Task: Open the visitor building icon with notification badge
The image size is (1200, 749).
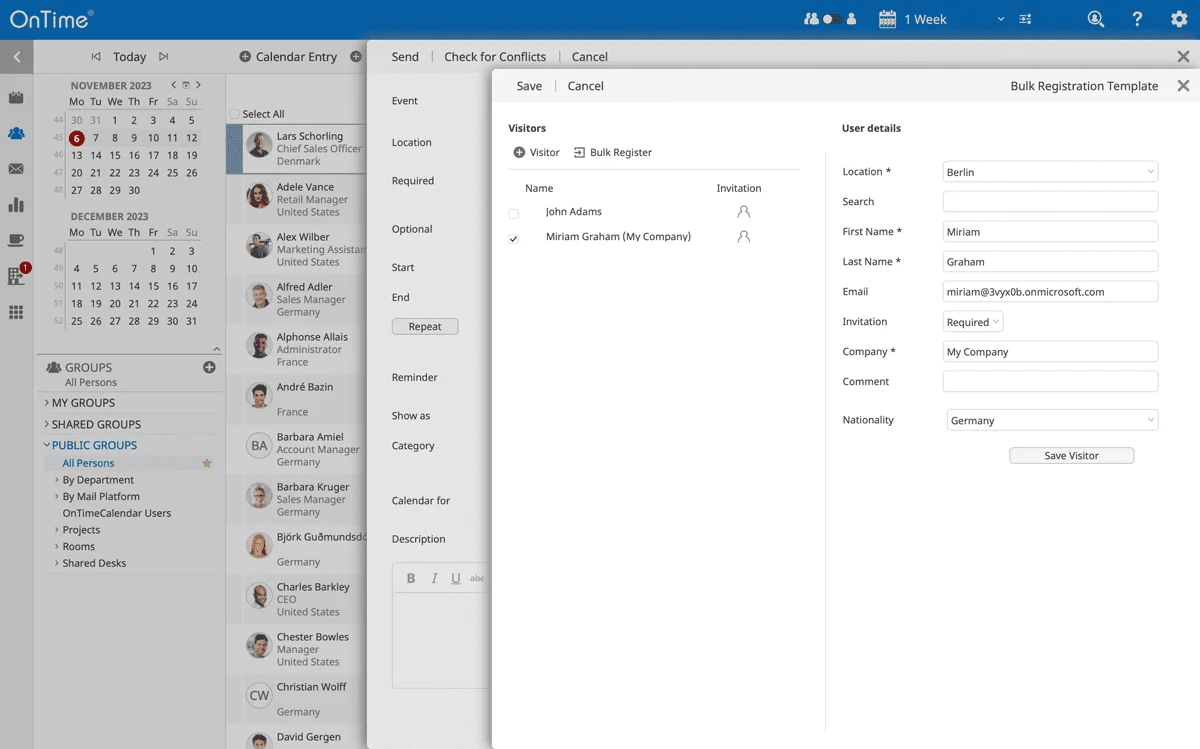Action: (x=16, y=276)
